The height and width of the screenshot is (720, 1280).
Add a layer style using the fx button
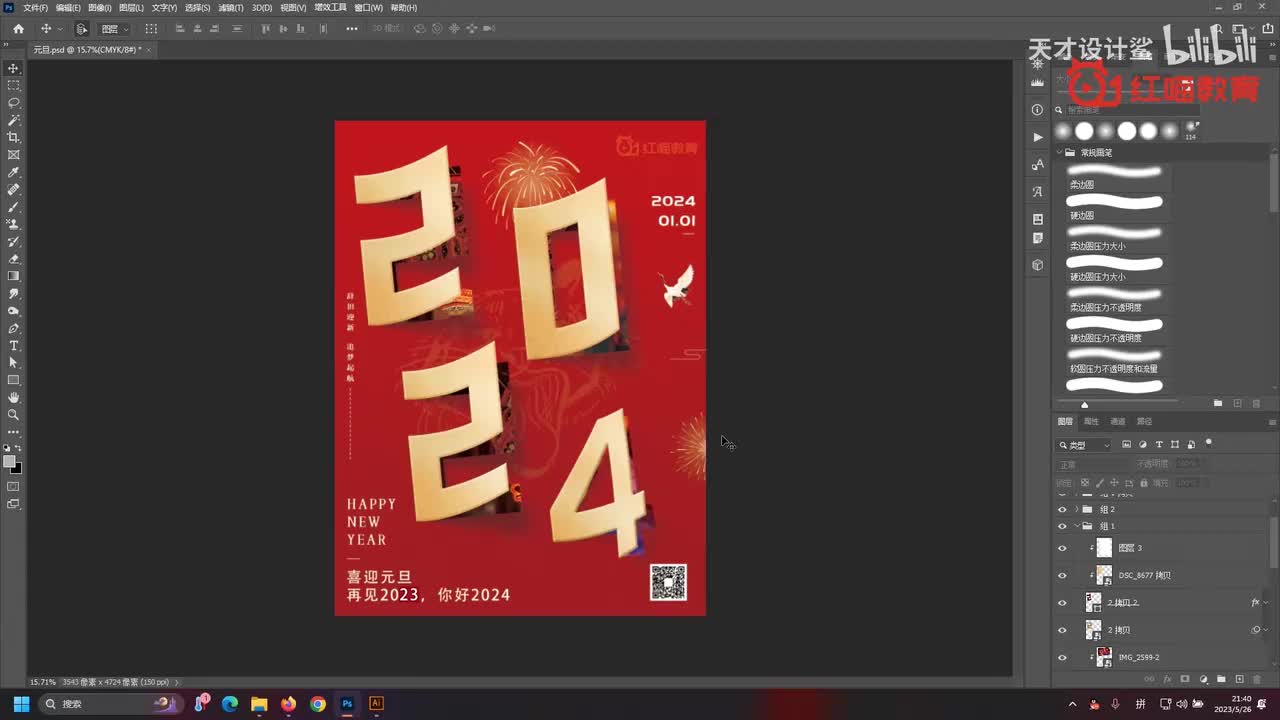coord(1167,679)
